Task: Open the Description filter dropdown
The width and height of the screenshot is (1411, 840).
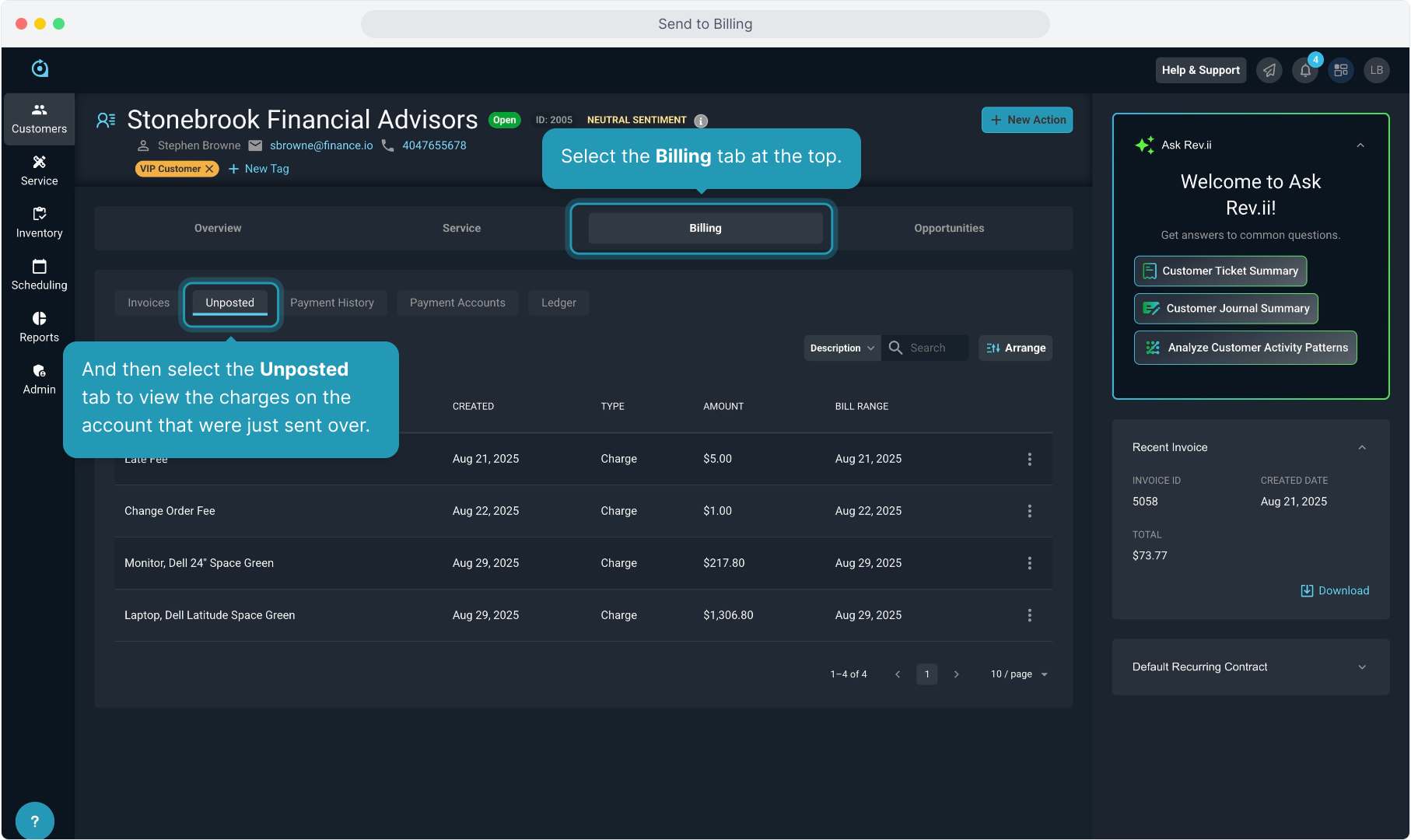Action: [x=842, y=348]
